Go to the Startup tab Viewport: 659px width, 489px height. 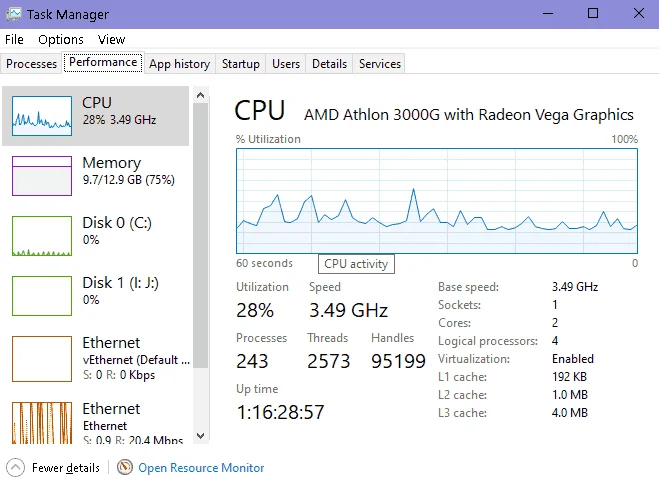(x=241, y=64)
